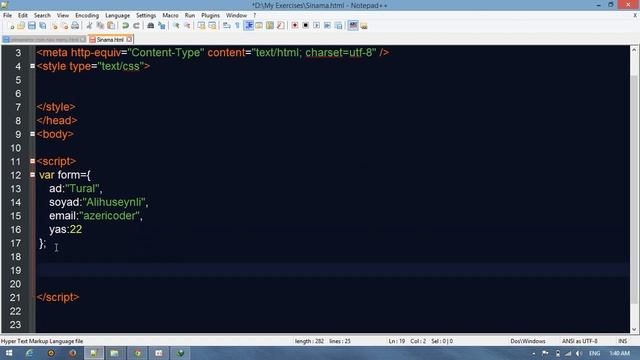The image size is (640, 360).
Task: Toggle synchronized horizontal scrolling
Action: pyautogui.click(x=212, y=26)
